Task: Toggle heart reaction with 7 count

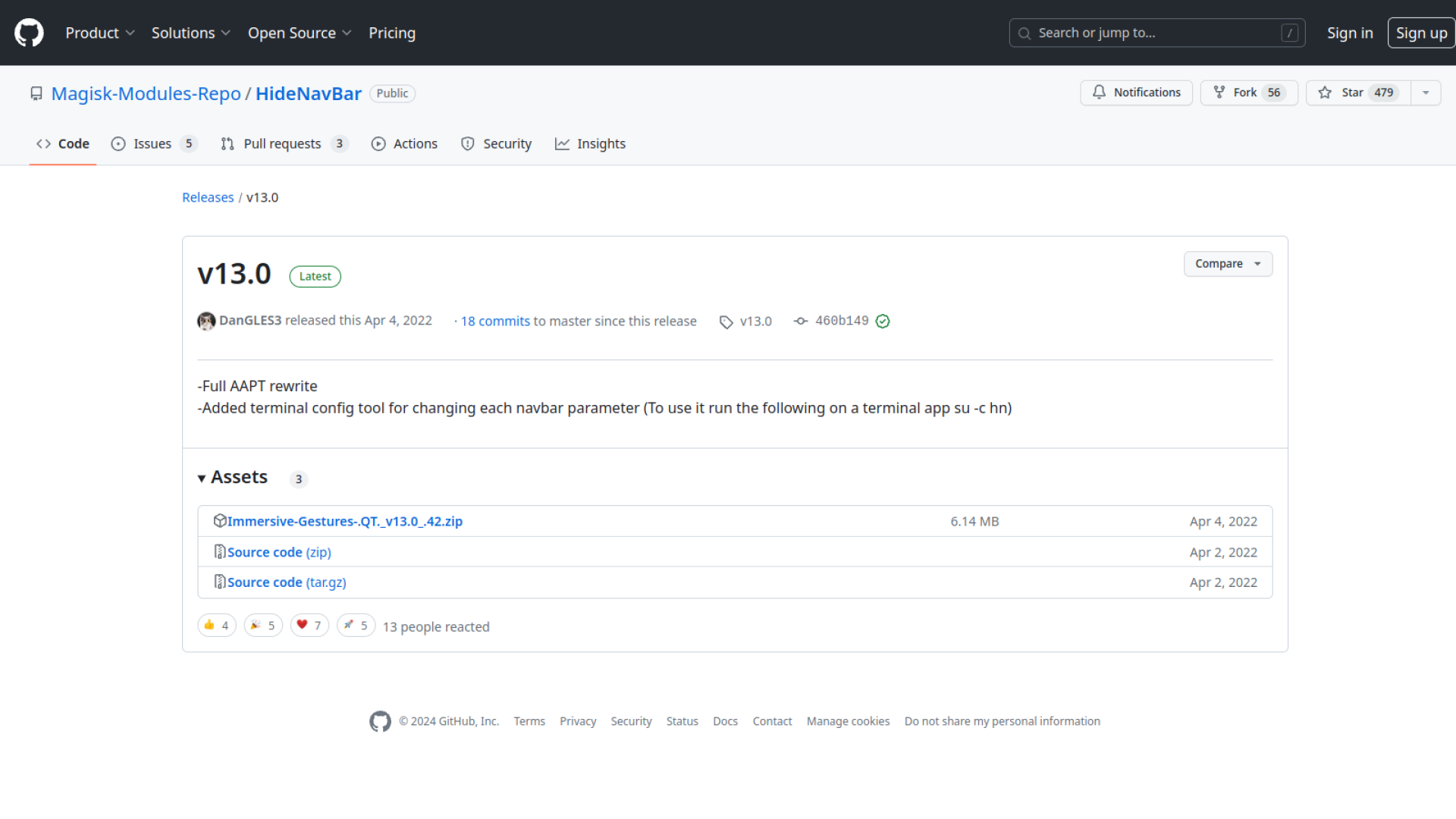Action: click(309, 626)
